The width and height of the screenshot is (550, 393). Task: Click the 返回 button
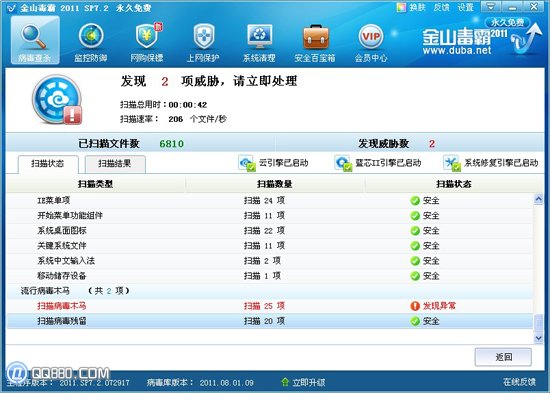pos(503,357)
